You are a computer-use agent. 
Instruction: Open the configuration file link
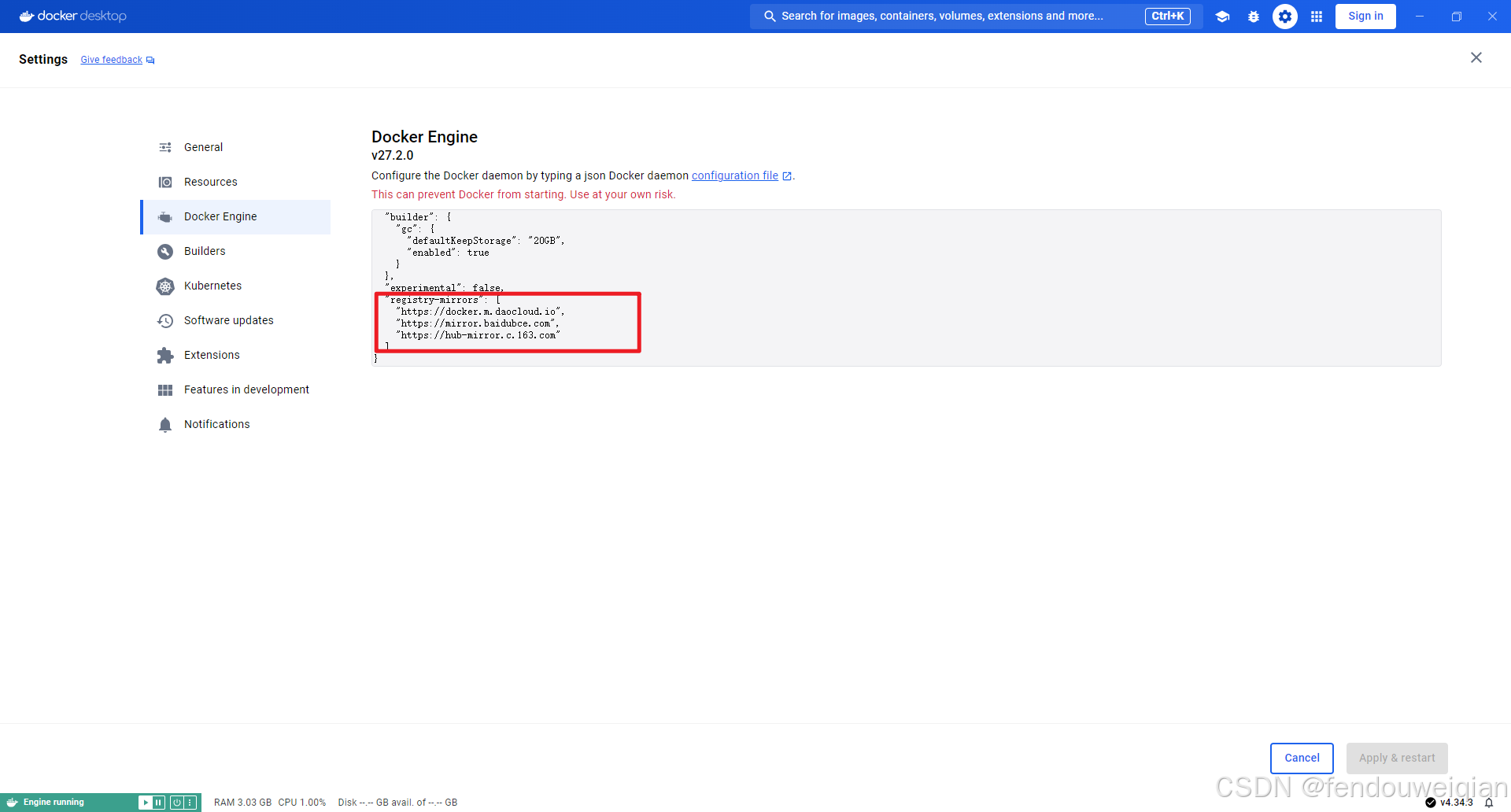point(735,175)
